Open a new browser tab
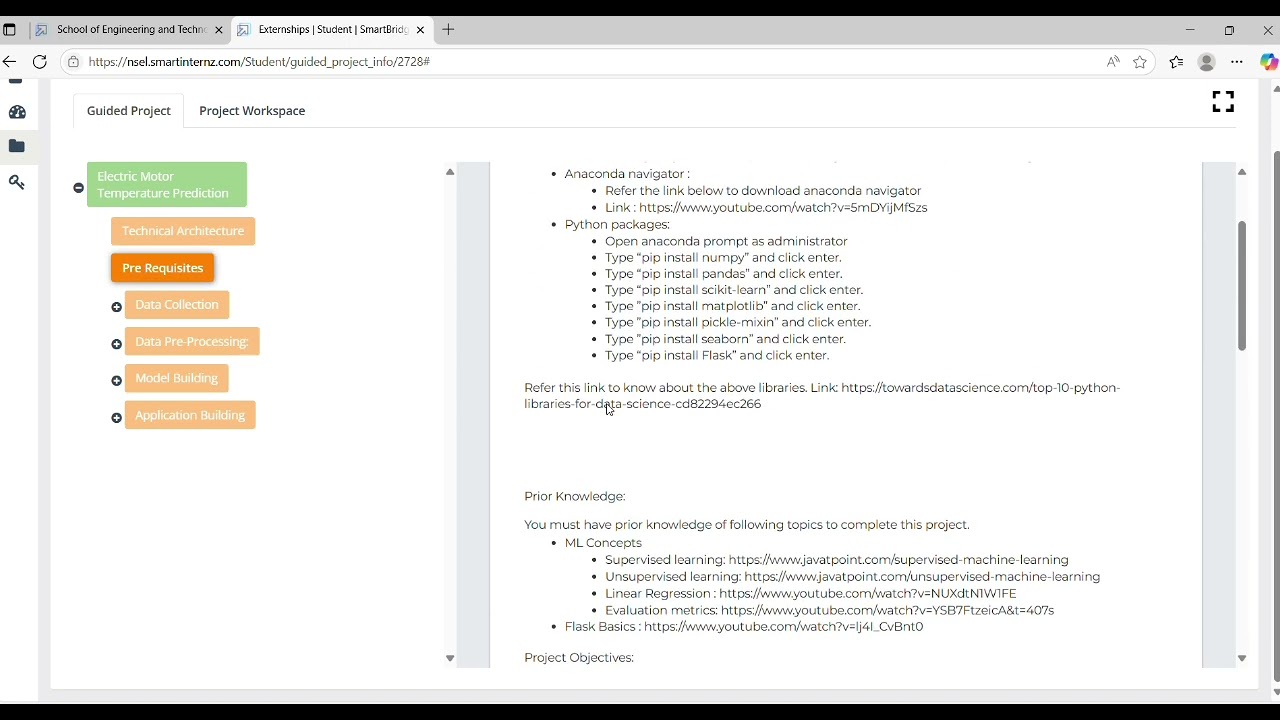1280x720 pixels. coord(448,30)
